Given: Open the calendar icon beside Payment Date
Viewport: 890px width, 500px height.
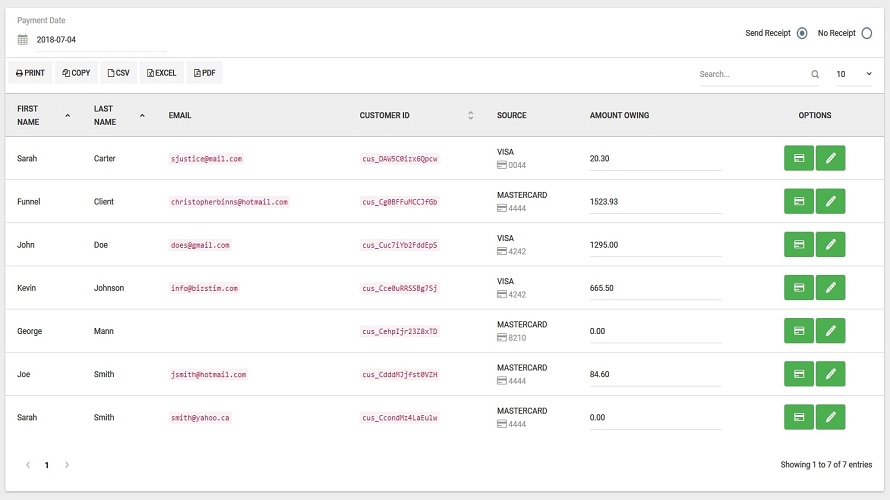Looking at the screenshot, I should pos(23,40).
